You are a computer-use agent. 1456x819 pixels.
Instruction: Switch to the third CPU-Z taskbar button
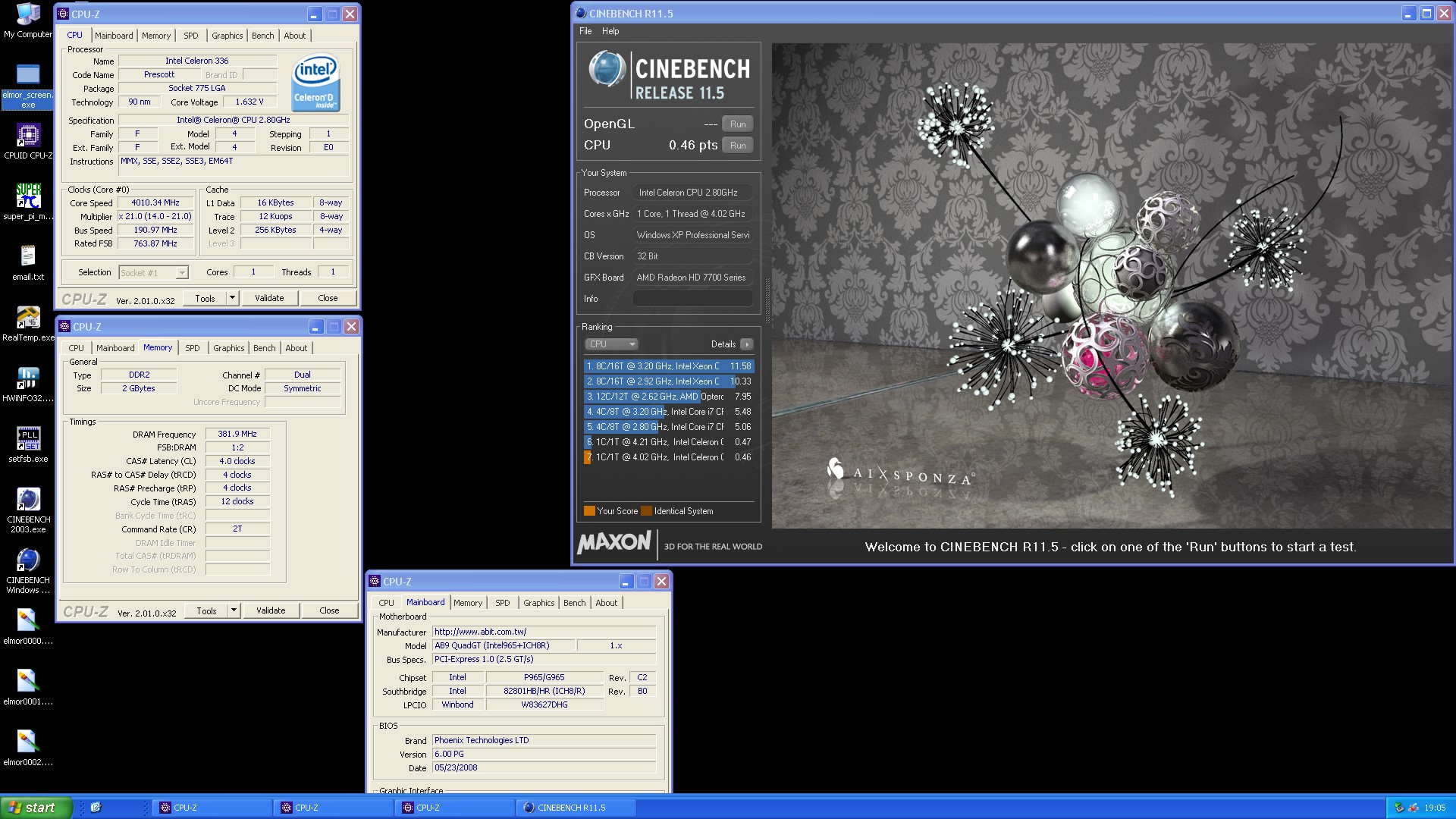pyautogui.click(x=456, y=808)
